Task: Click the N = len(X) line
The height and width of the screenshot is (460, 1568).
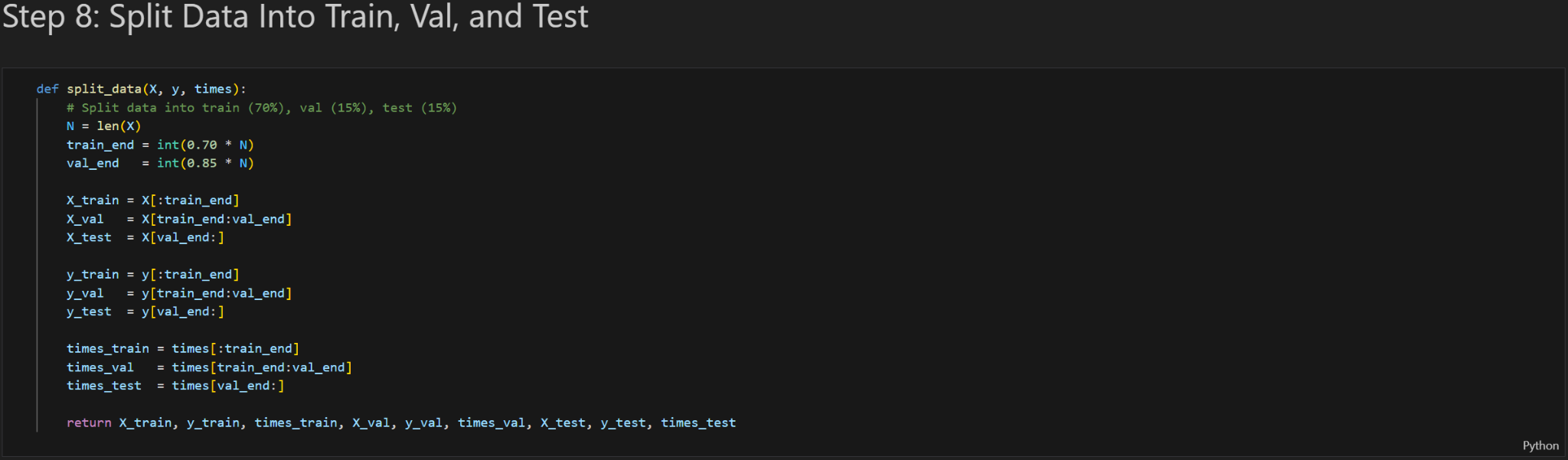Action: (x=103, y=126)
